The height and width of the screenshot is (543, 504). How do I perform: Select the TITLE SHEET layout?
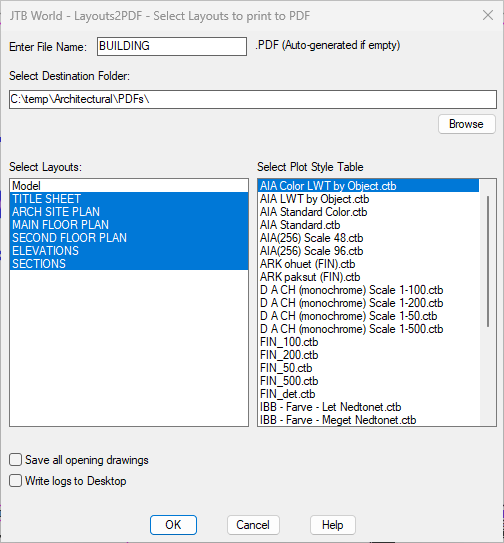click(129, 199)
